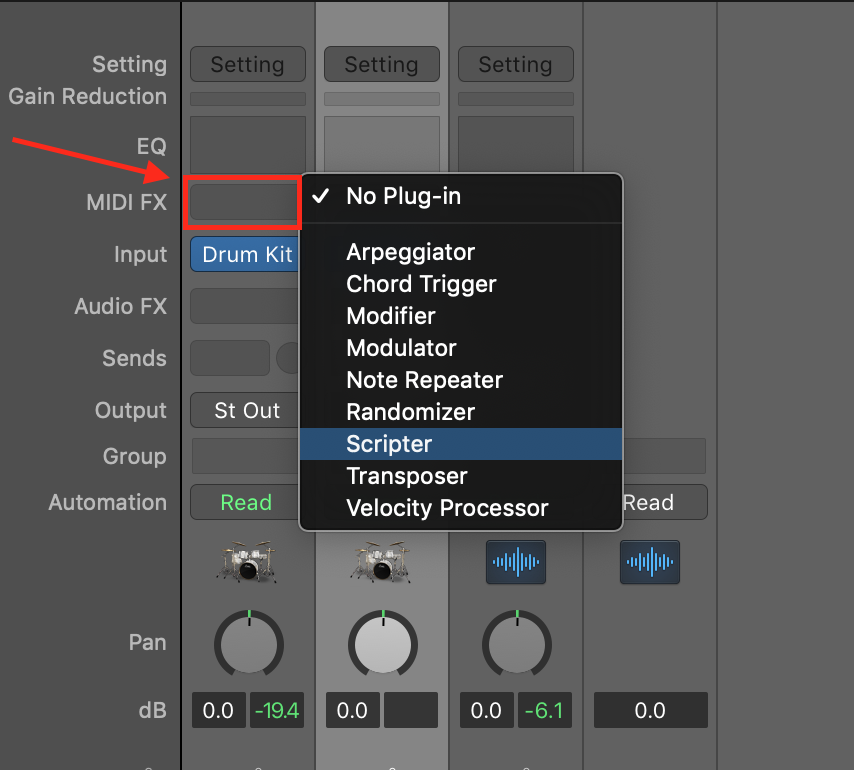Click the third channel's audio waveform icon
This screenshot has width=854, height=770.
516,562
